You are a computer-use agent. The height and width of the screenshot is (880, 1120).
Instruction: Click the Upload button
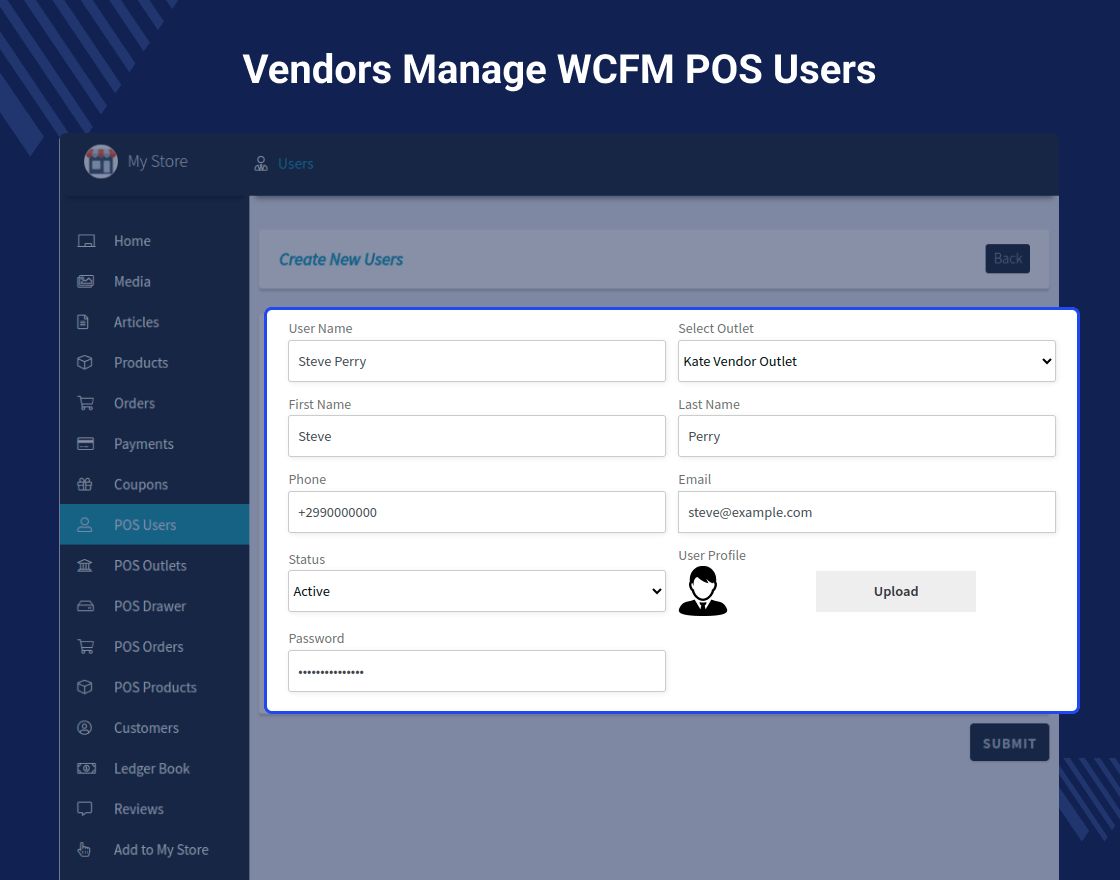pyautogui.click(x=896, y=591)
